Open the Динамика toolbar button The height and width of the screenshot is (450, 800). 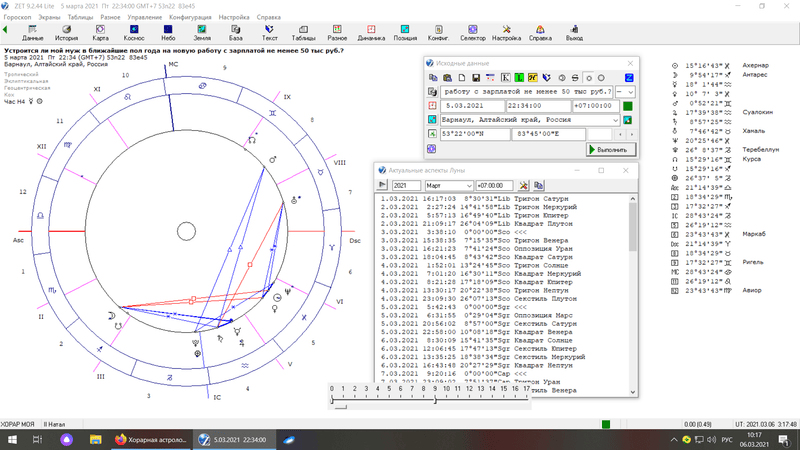(x=370, y=32)
